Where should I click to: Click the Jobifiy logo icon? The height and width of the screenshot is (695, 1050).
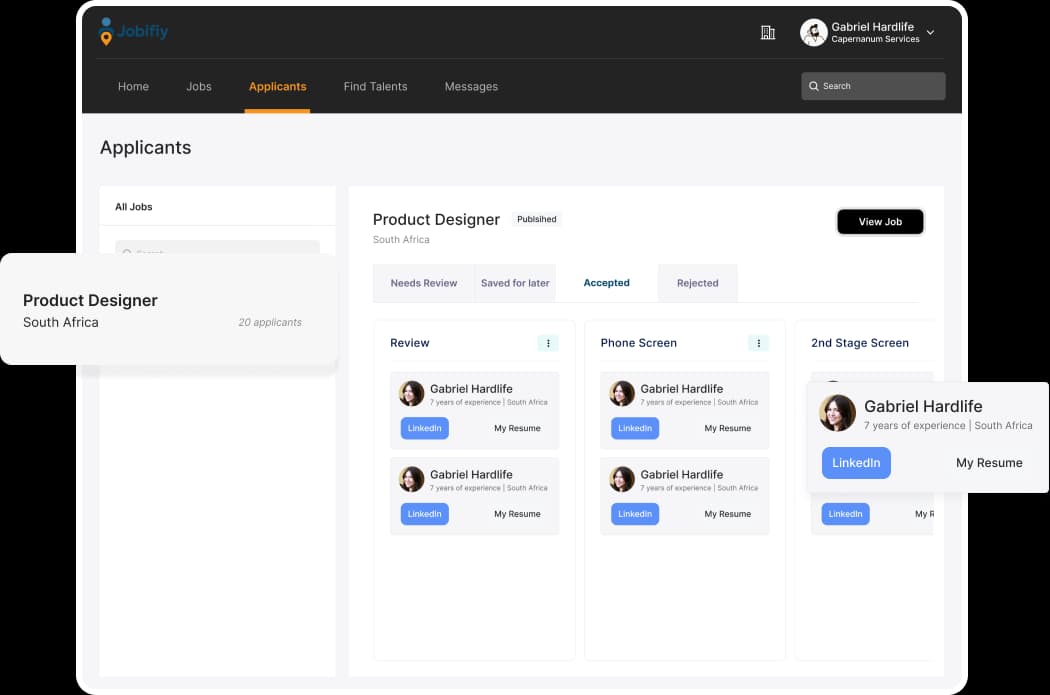click(106, 31)
